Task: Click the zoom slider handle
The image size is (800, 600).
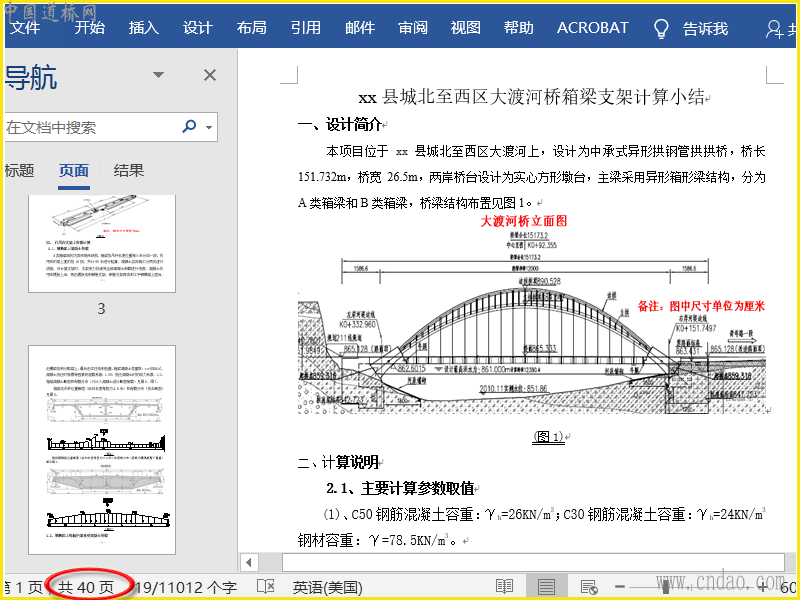Action: [x=665, y=587]
